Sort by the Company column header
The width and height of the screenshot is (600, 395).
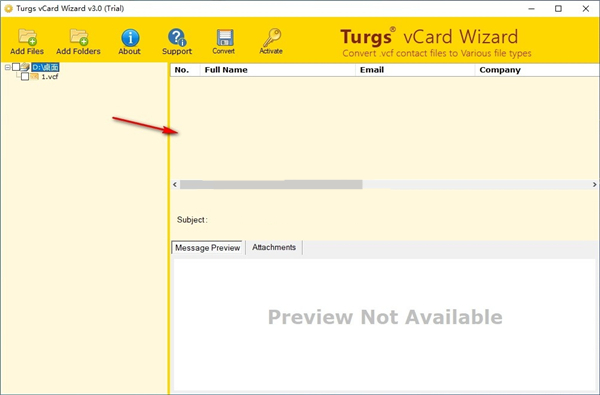[537, 70]
